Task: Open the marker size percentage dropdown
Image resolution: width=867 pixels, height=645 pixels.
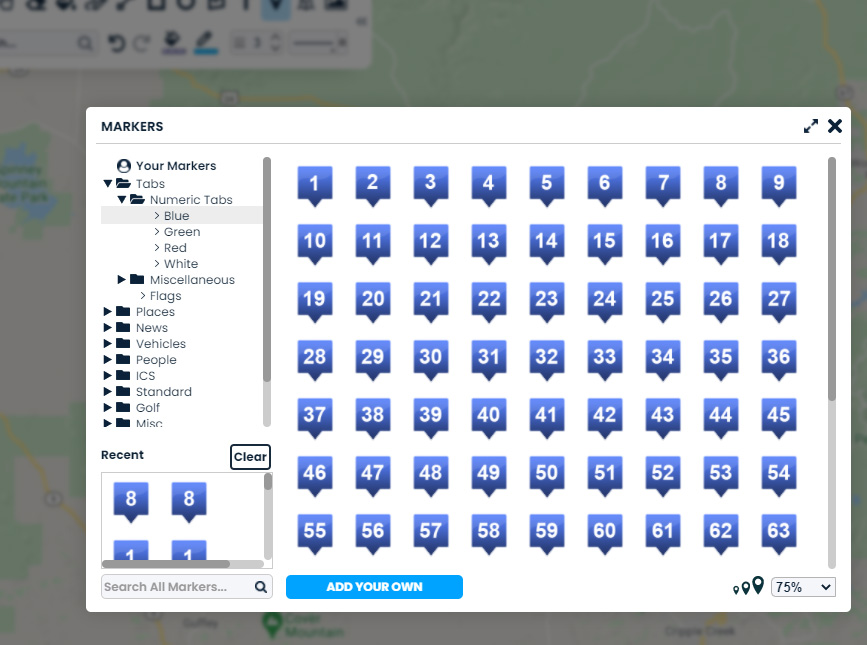Action: (803, 587)
